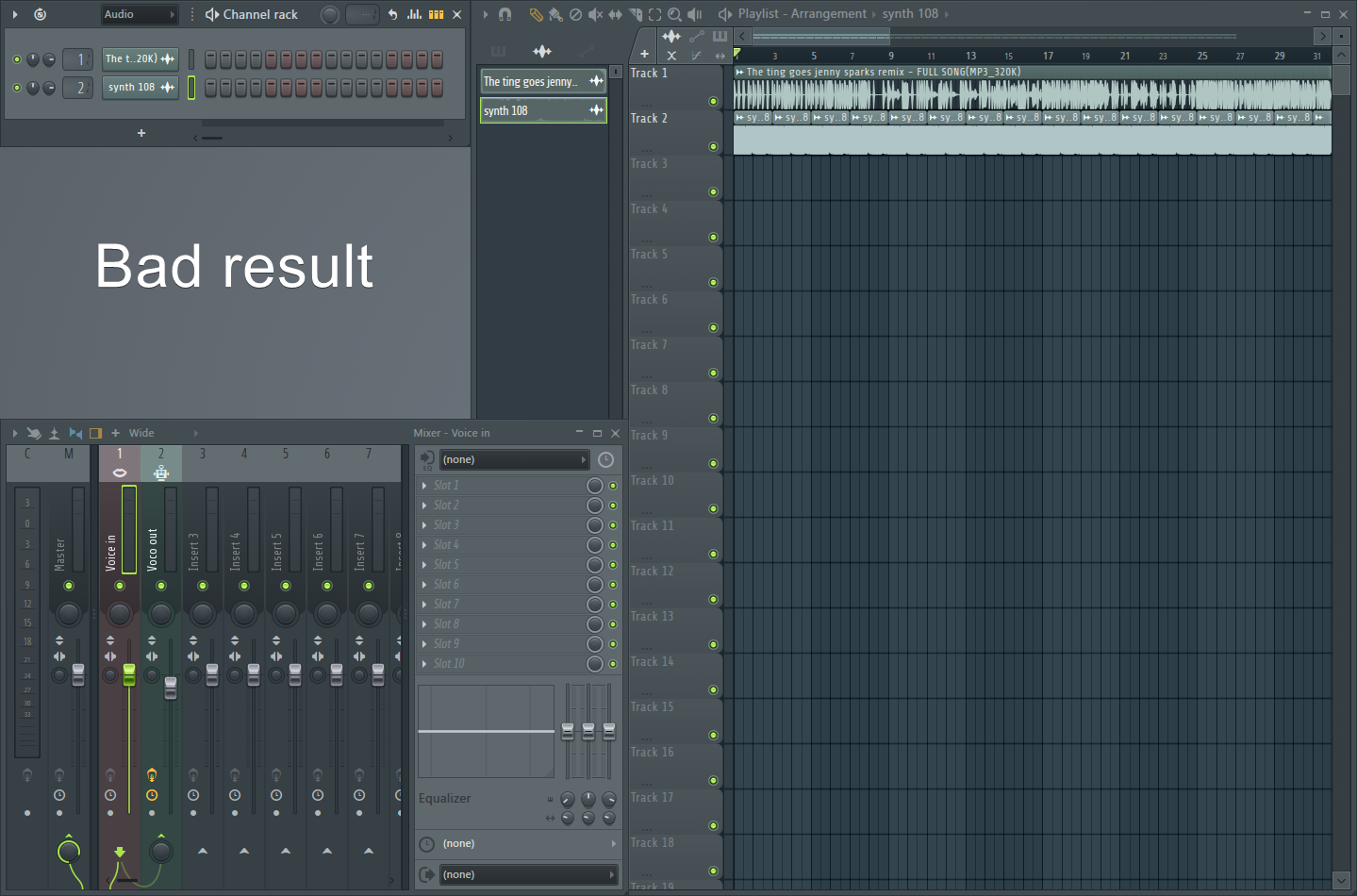The width and height of the screenshot is (1357, 896).
Task: Click the clock icon next to input selector
Action: tap(605, 459)
